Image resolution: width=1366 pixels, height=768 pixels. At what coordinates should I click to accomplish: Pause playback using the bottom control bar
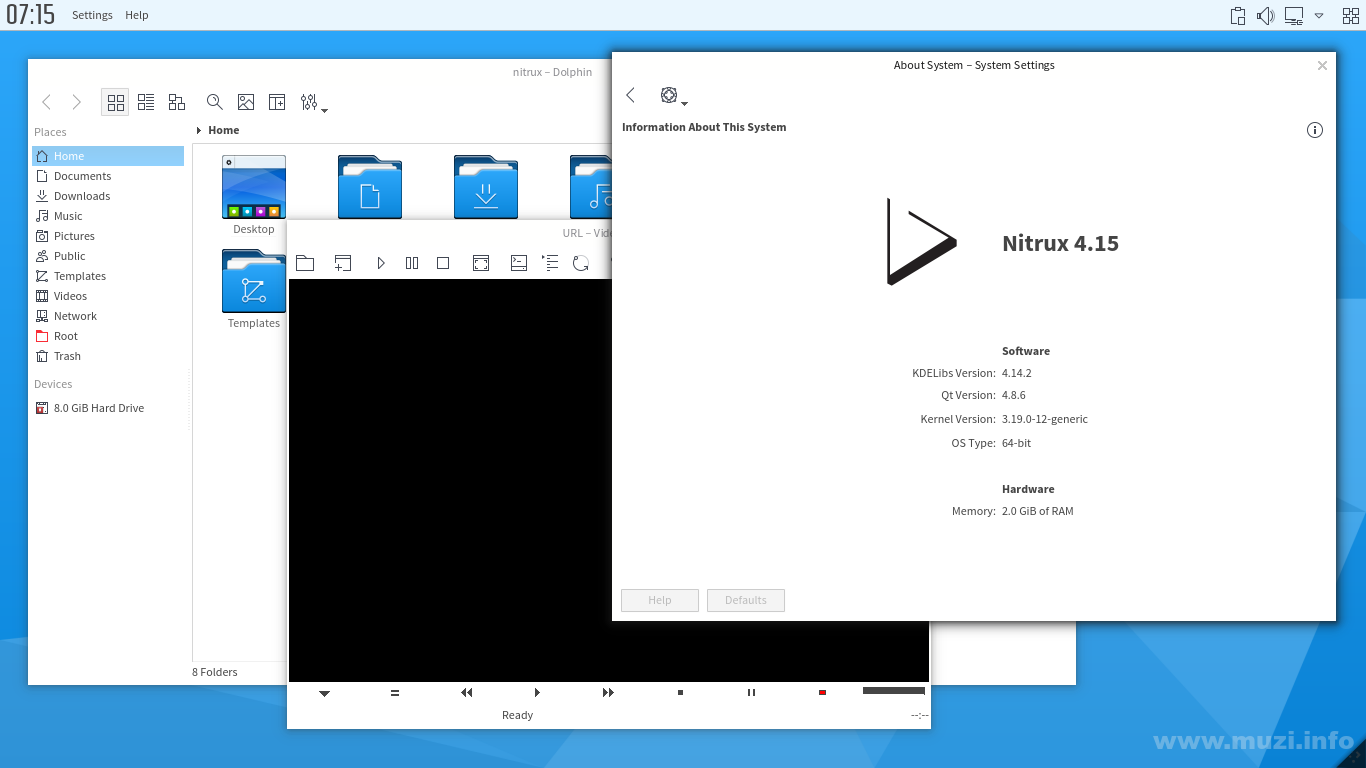[x=751, y=693]
